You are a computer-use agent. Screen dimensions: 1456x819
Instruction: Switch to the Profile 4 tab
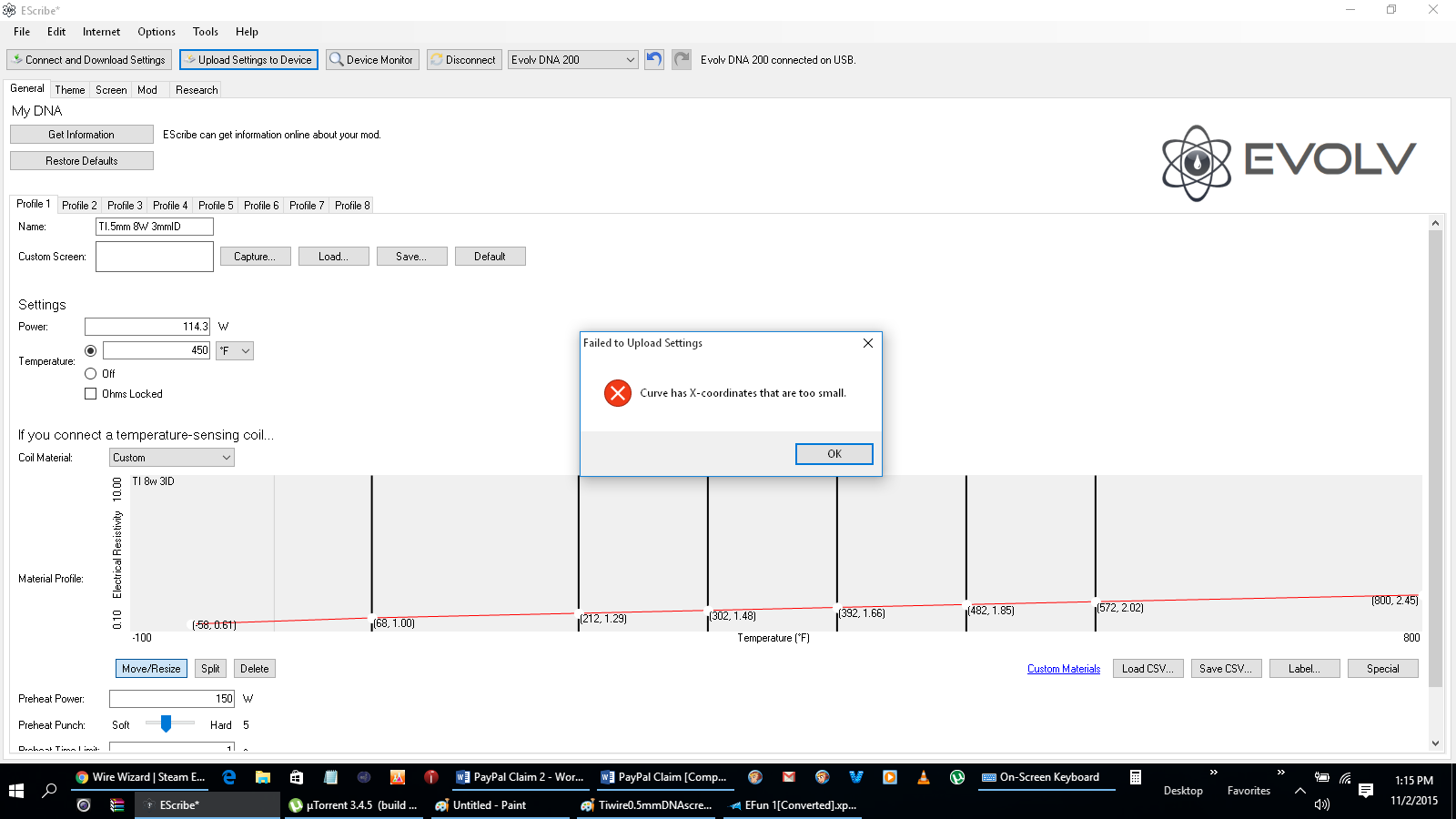170,206
